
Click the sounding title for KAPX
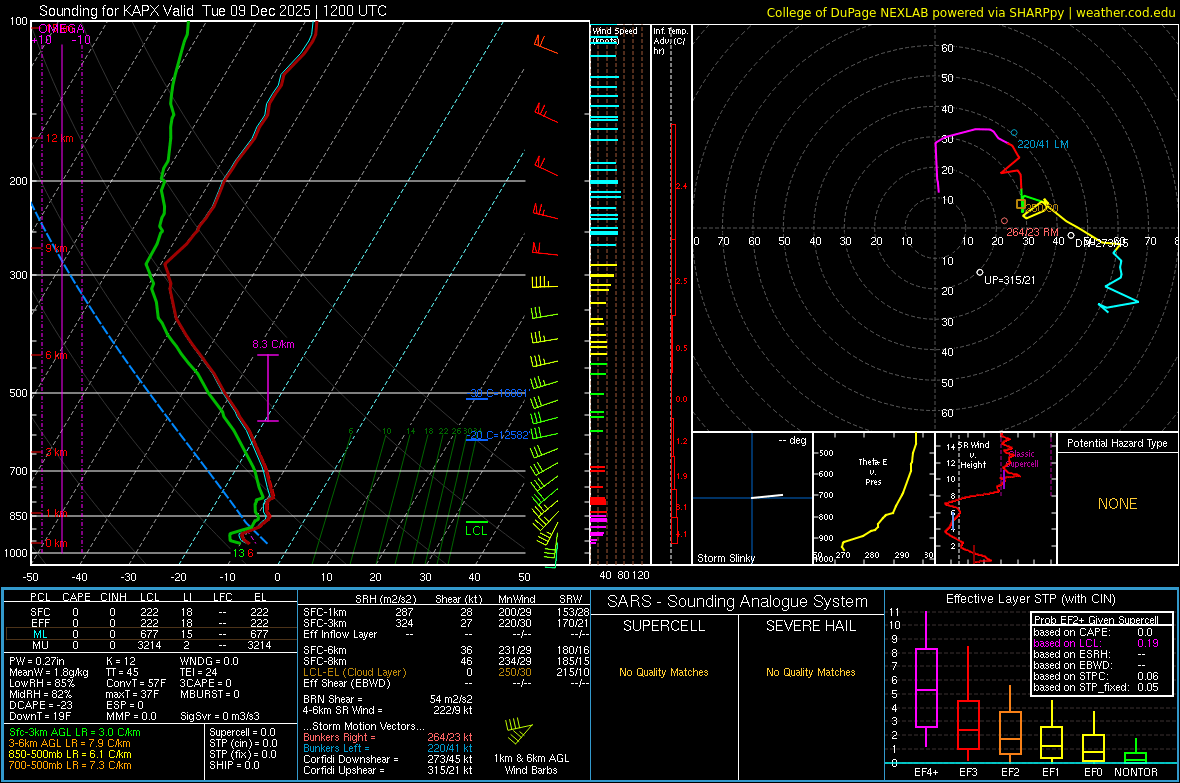coord(213,11)
